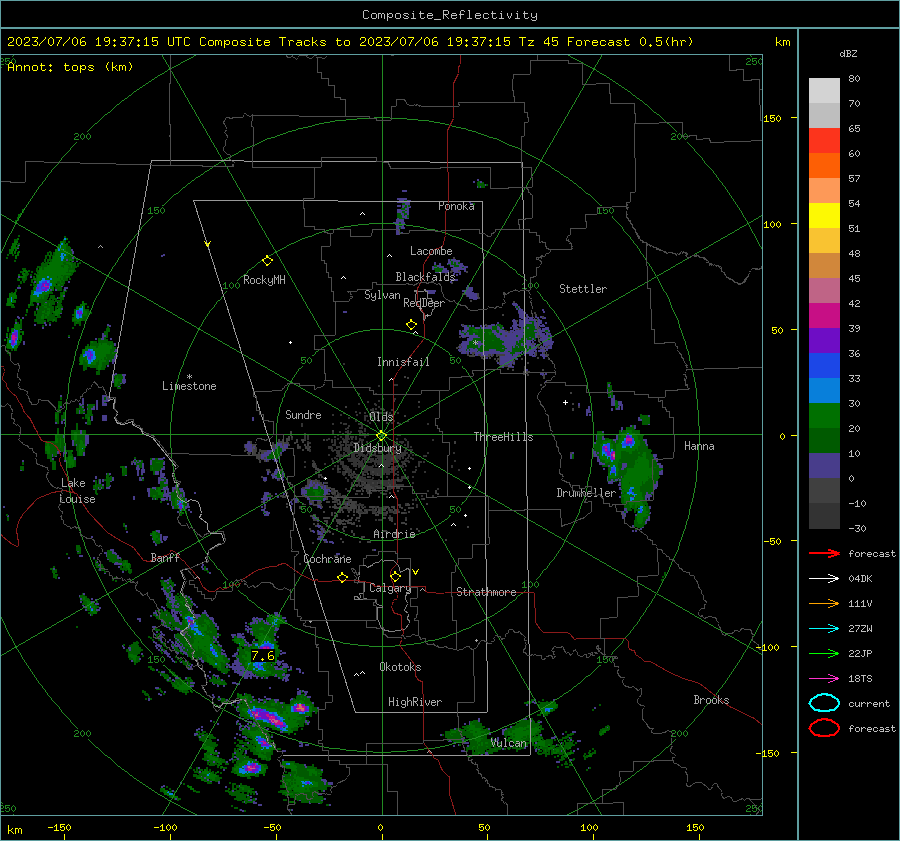Select the red 65-60 dBZ swatch

[824, 141]
